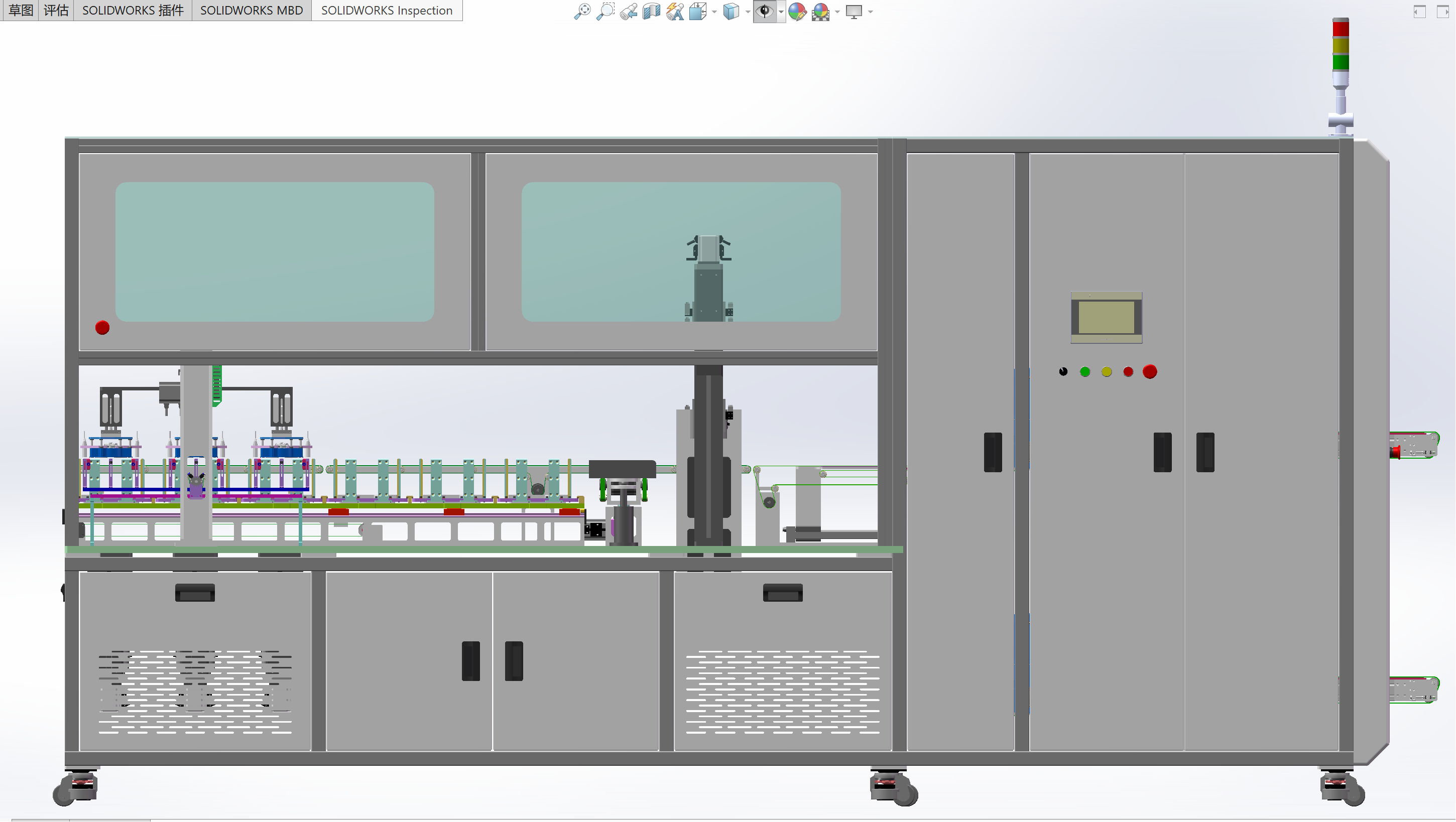This screenshot has width=1456, height=822.
Task: Expand the Apply Scene dropdown arrow
Action: pyautogui.click(x=837, y=12)
